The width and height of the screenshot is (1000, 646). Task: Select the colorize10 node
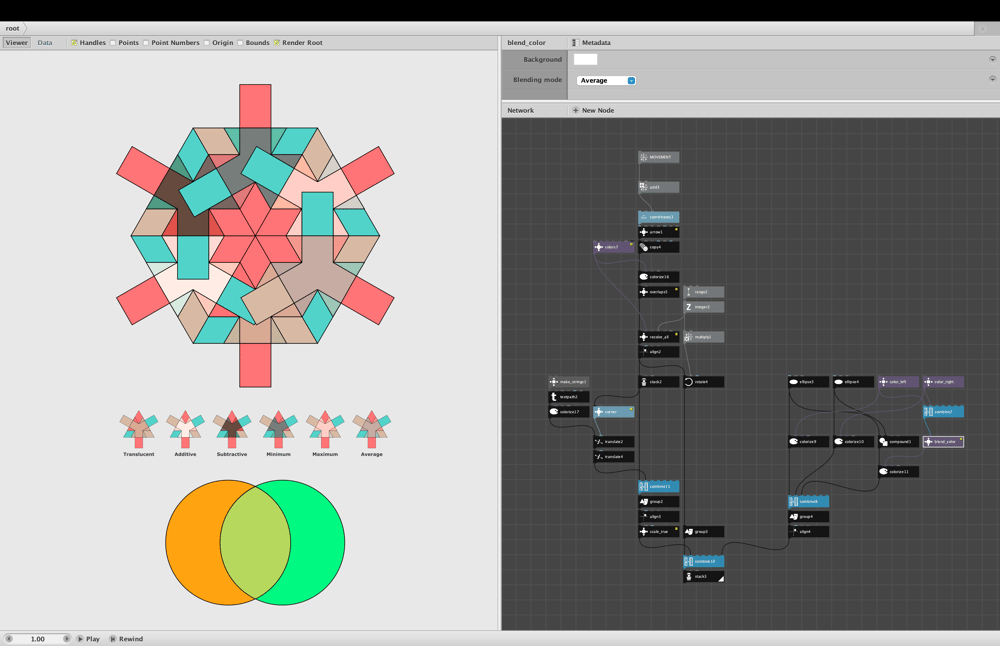click(x=853, y=441)
